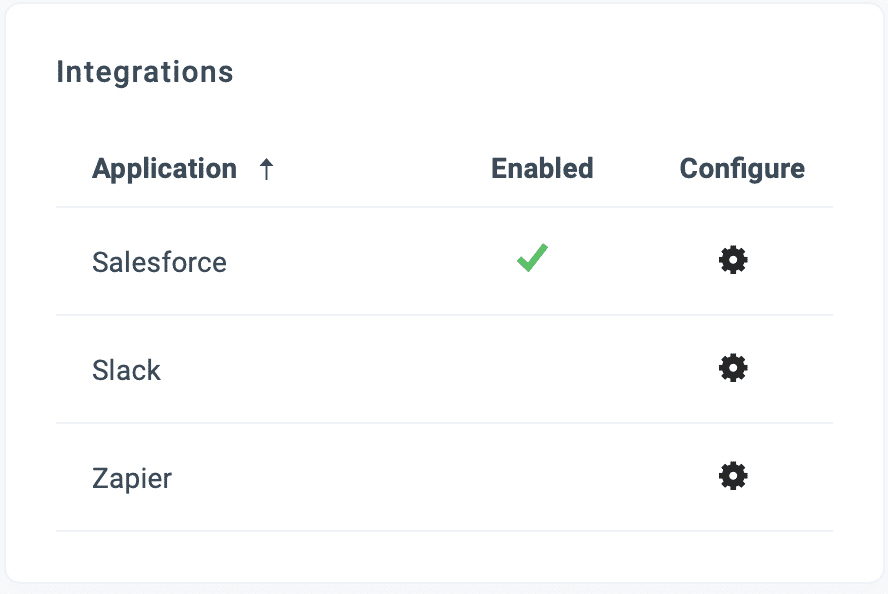Sort table by the Application column header
This screenshot has width=888, height=594.
pyautogui.click(x=164, y=169)
